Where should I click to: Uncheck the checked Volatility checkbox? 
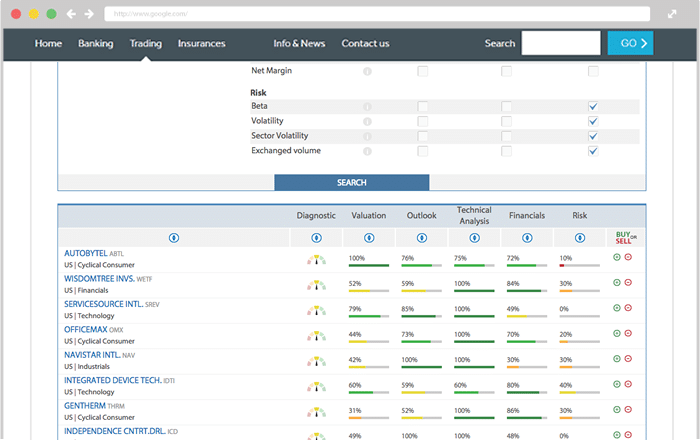coord(593,121)
